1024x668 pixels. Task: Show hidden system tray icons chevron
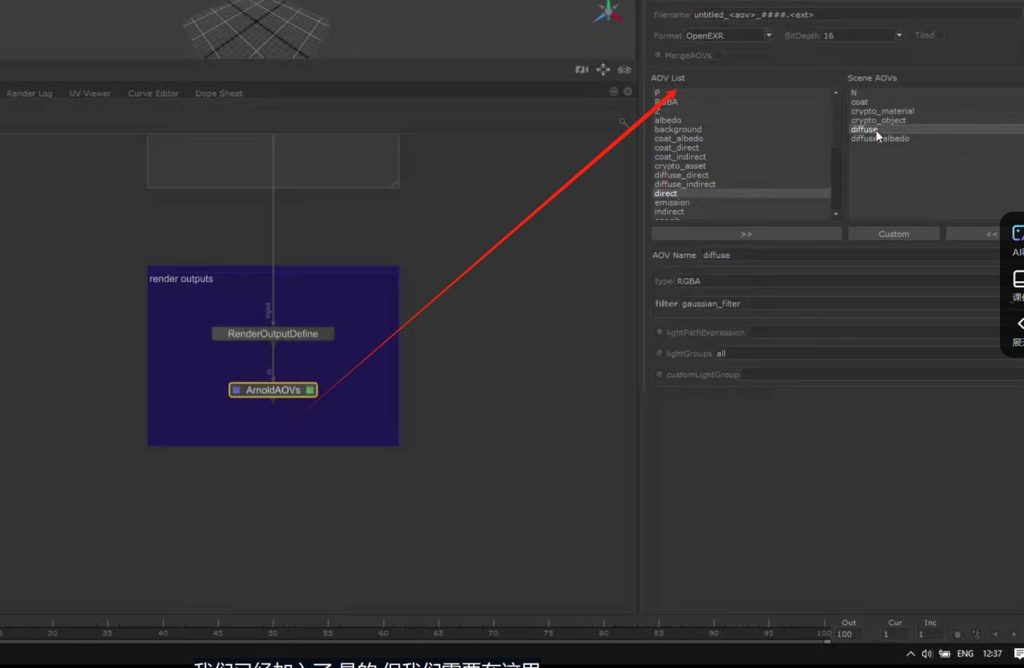pos(910,654)
